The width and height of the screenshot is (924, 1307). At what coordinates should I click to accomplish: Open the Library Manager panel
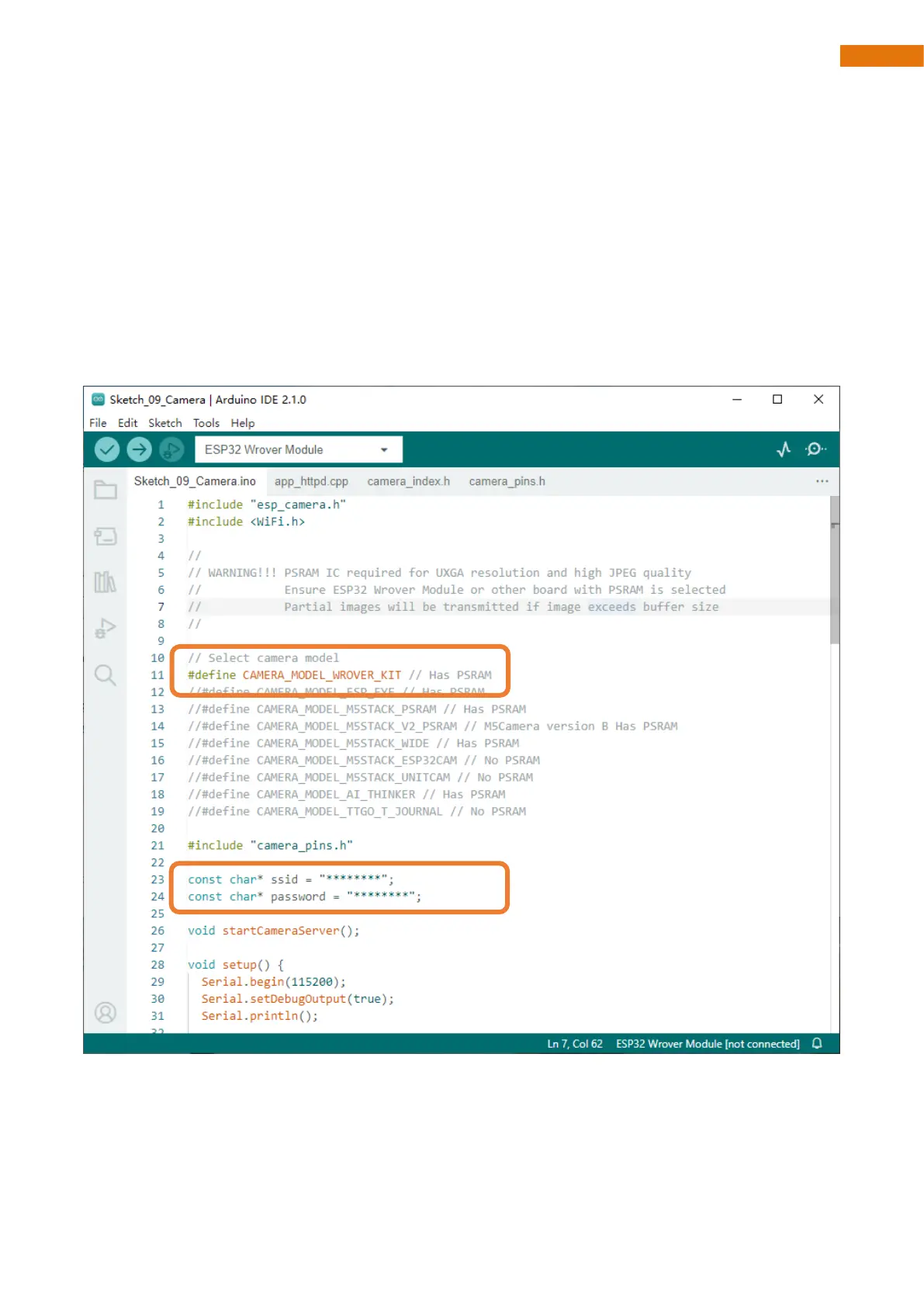pyautogui.click(x=106, y=582)
